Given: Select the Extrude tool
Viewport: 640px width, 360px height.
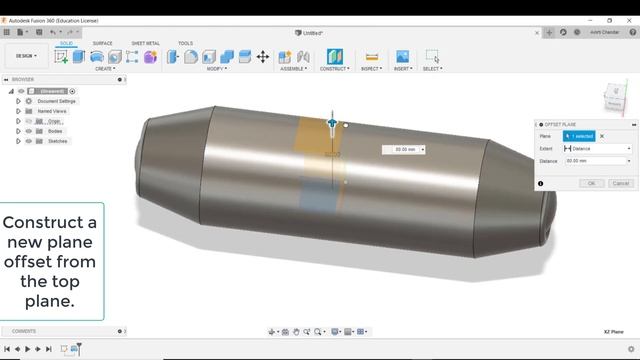Looking at the screenshot, I should 79,57.
